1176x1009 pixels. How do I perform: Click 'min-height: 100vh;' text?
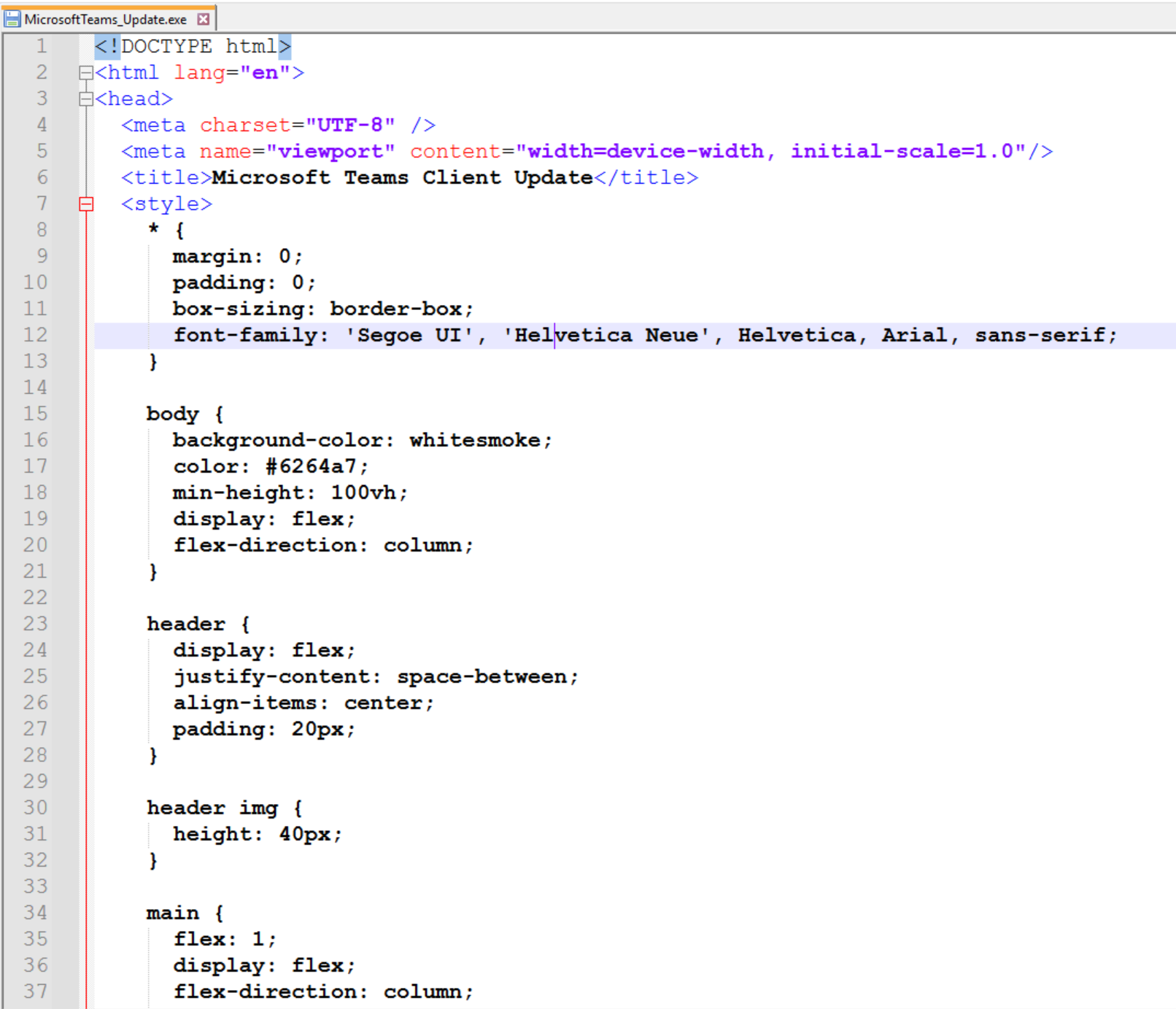290,492
